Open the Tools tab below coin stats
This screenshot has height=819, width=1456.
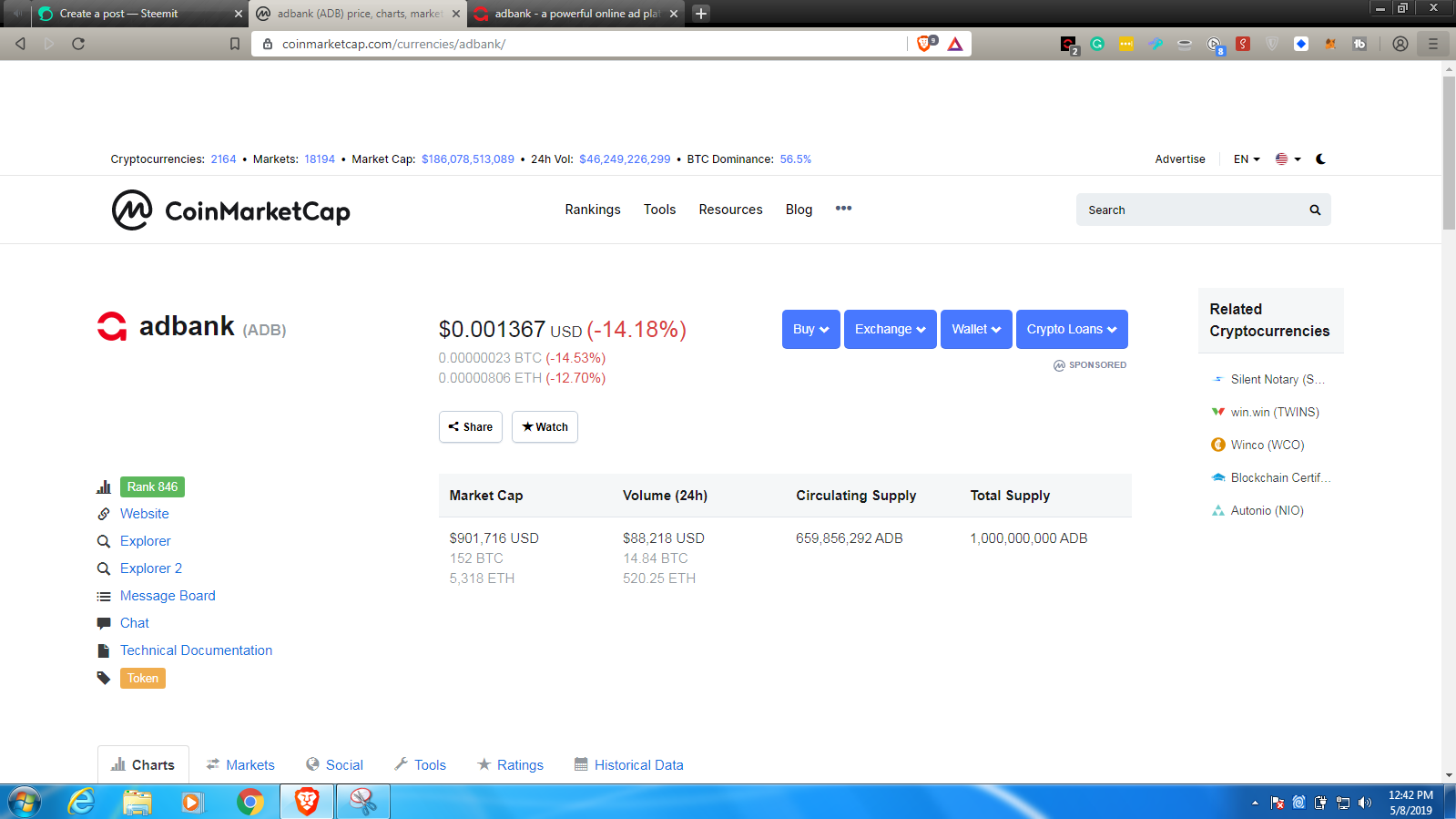(420, 765)
